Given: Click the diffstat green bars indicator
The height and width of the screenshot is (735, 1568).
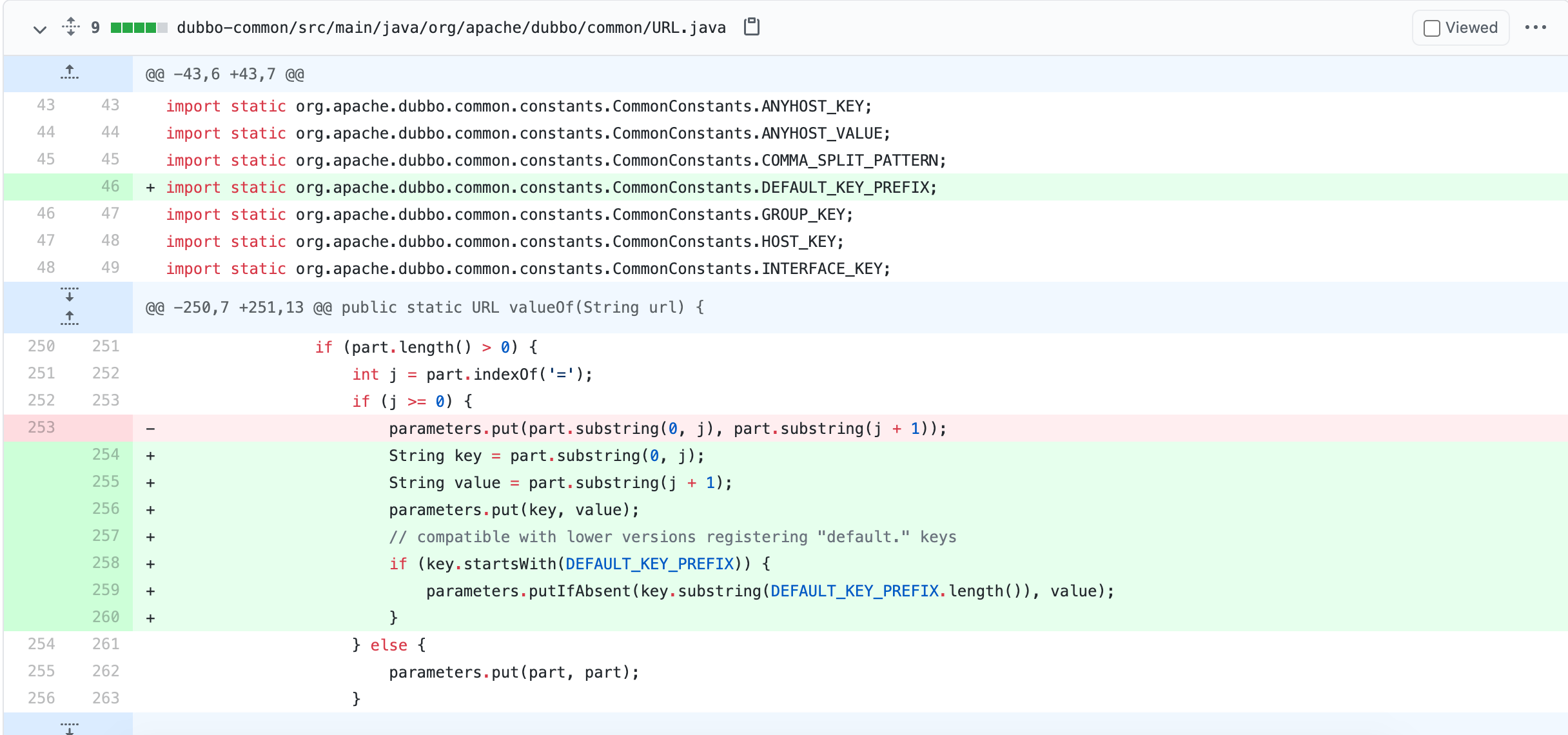Looking at the screenshot, I should [139, 28].
